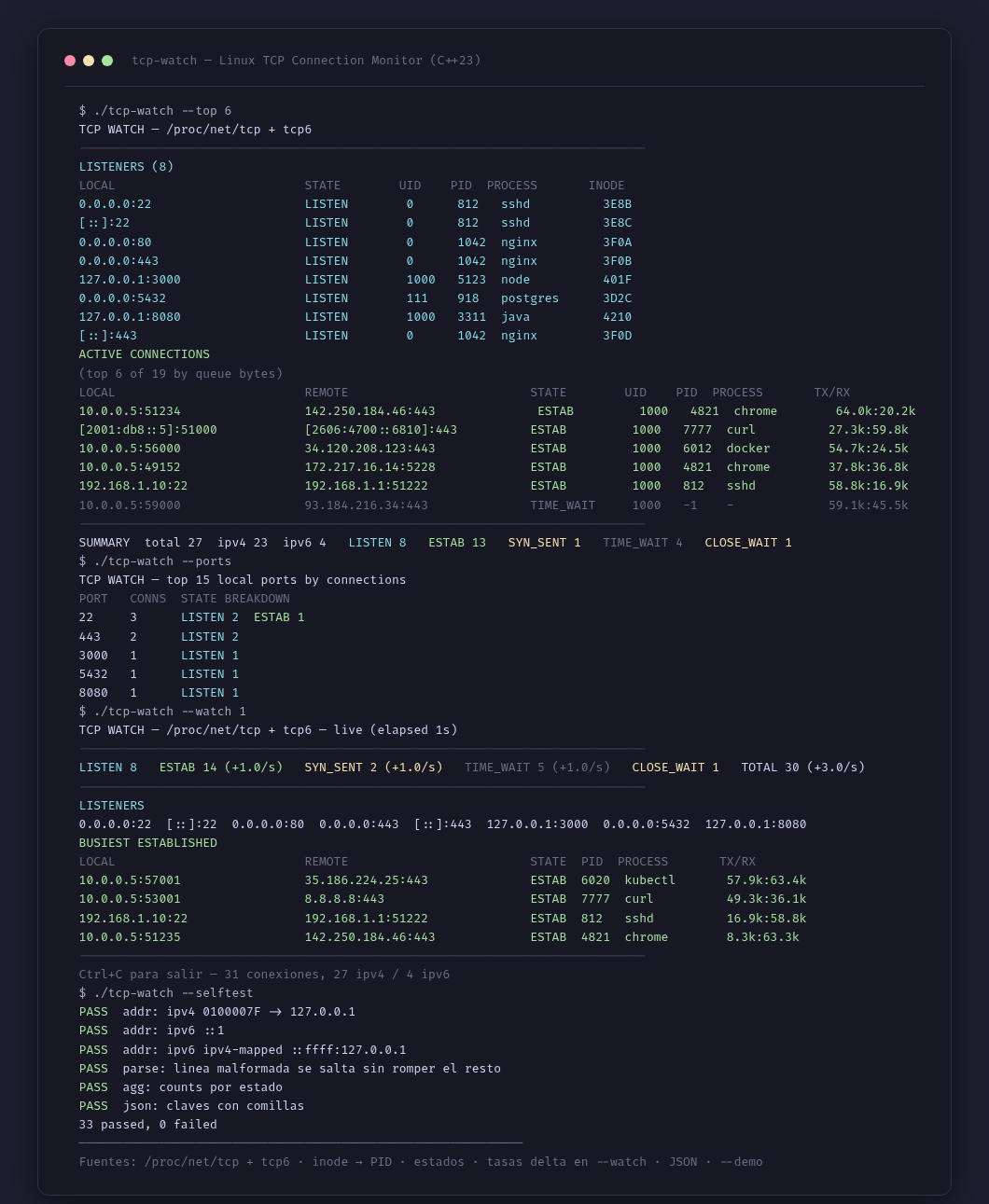This screenshot has height=1204, width=989.
Task: Select remote address '8.8.8.8:443'
Action: tap(344, 899)
